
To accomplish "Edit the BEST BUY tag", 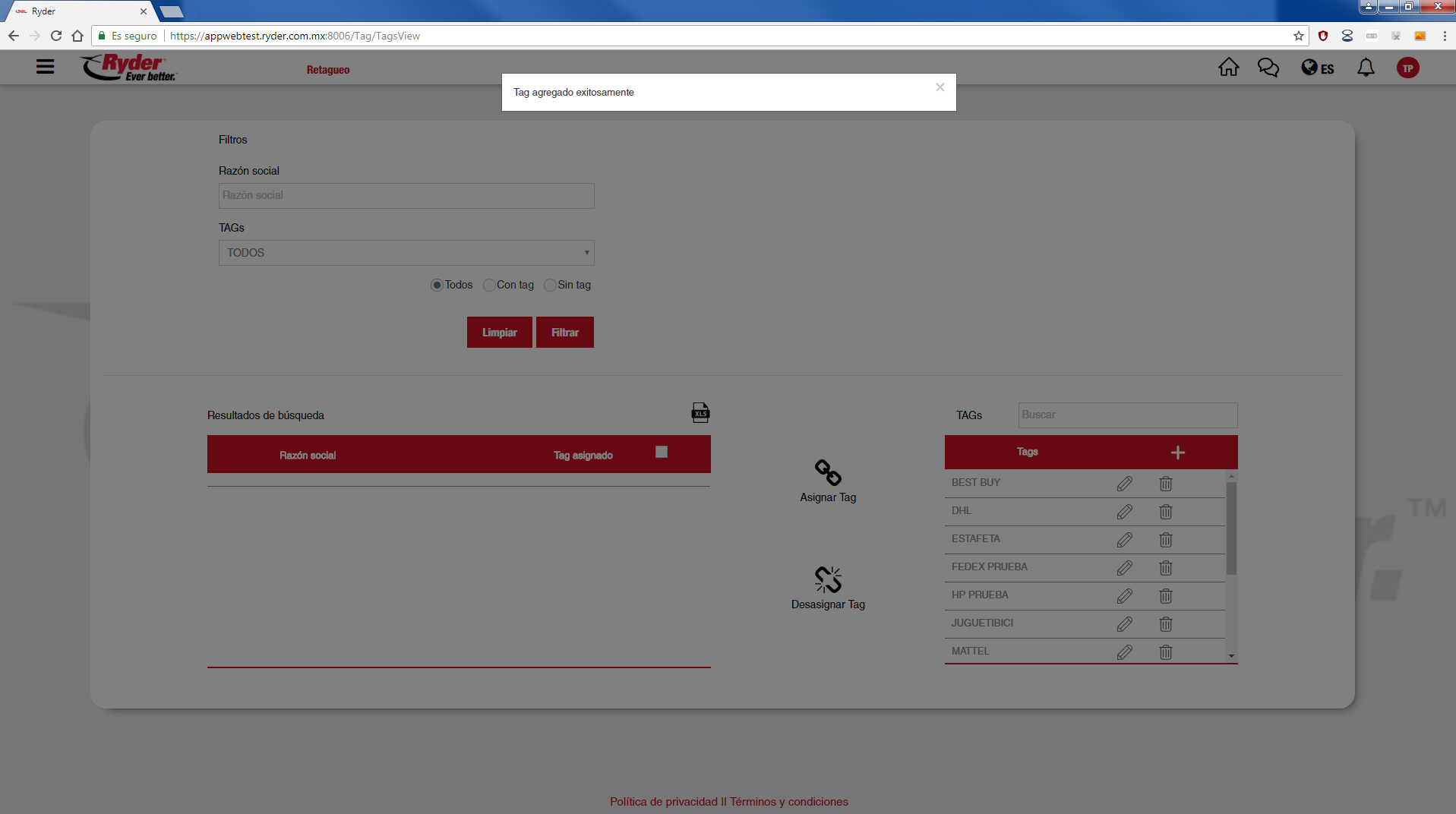I will pyautogui.click(x=1125, y=484).
